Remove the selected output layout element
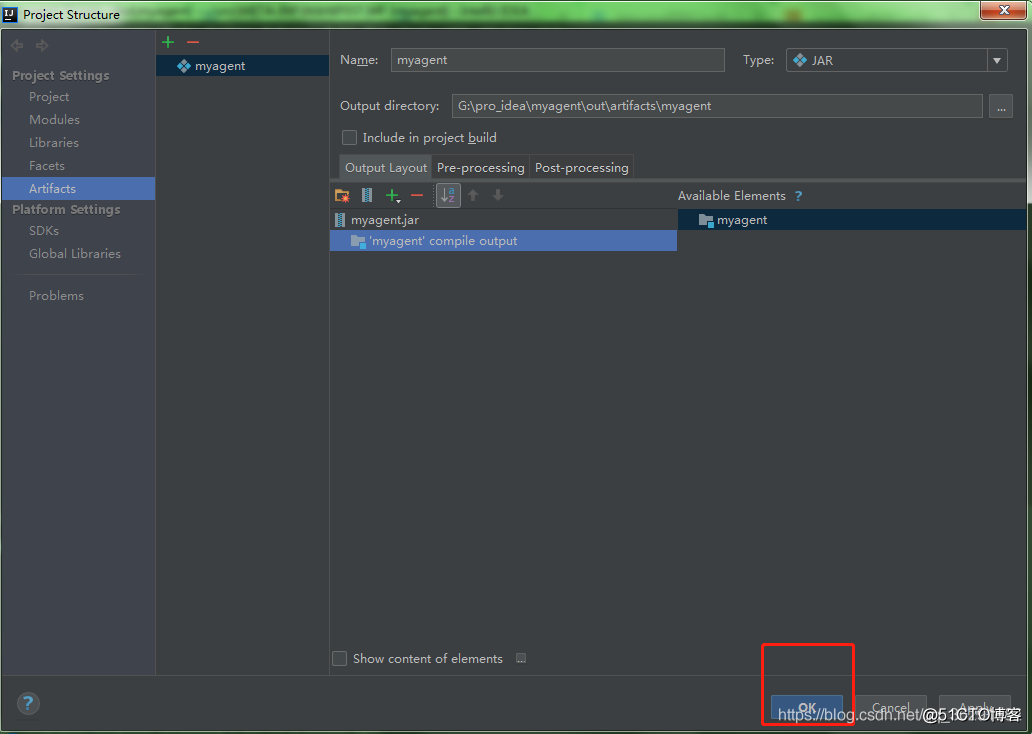Screen dimensions: 1032x734 click(x=417, y=196)
